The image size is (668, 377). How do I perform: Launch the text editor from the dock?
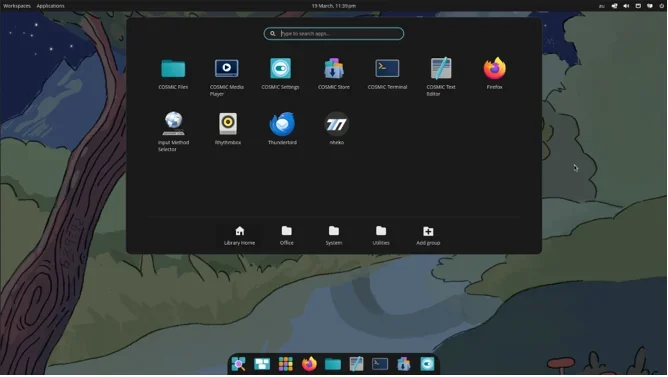(356, 364)
